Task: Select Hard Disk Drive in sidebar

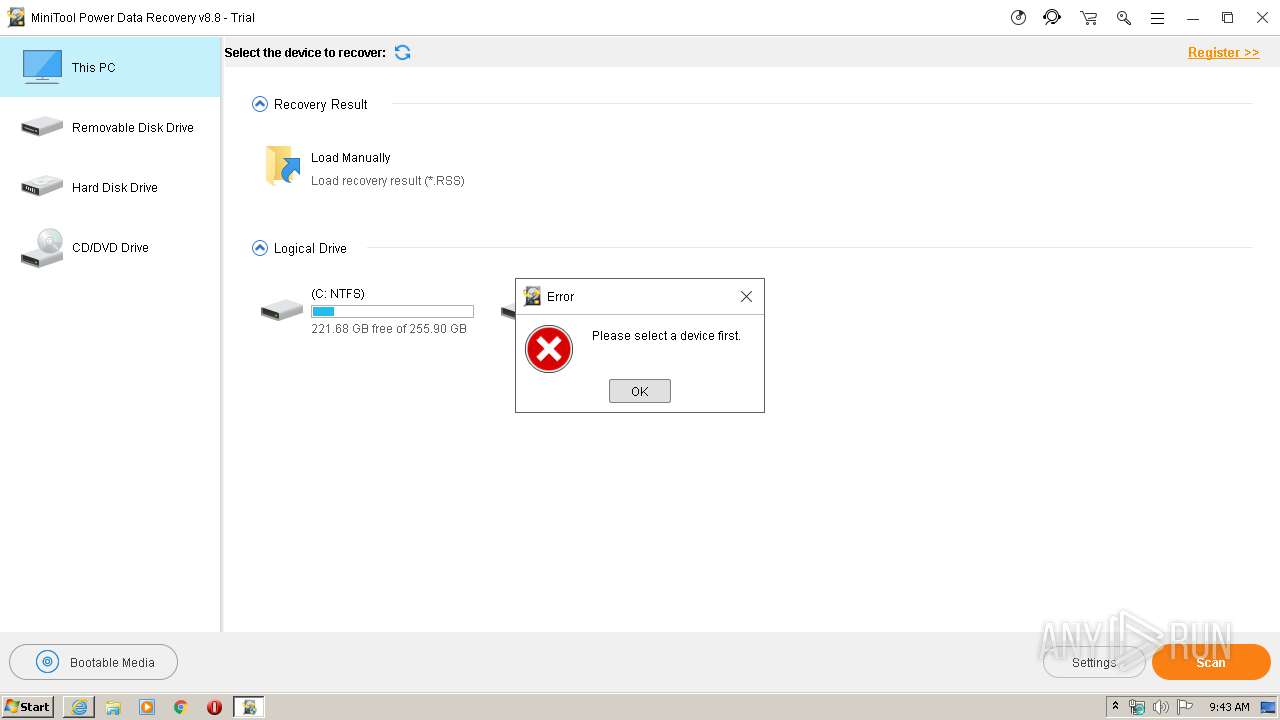Action: click(110, 187)
